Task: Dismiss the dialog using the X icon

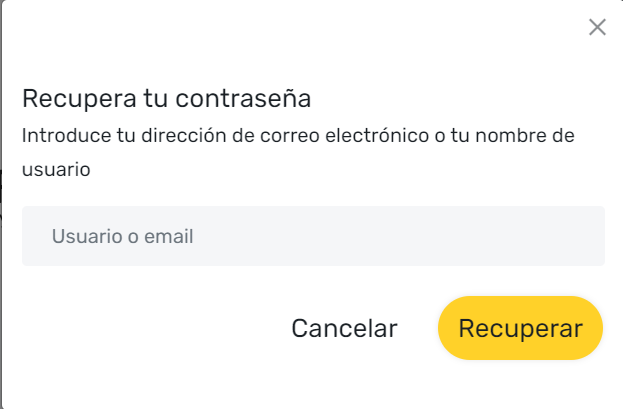Action: point(597,27)
